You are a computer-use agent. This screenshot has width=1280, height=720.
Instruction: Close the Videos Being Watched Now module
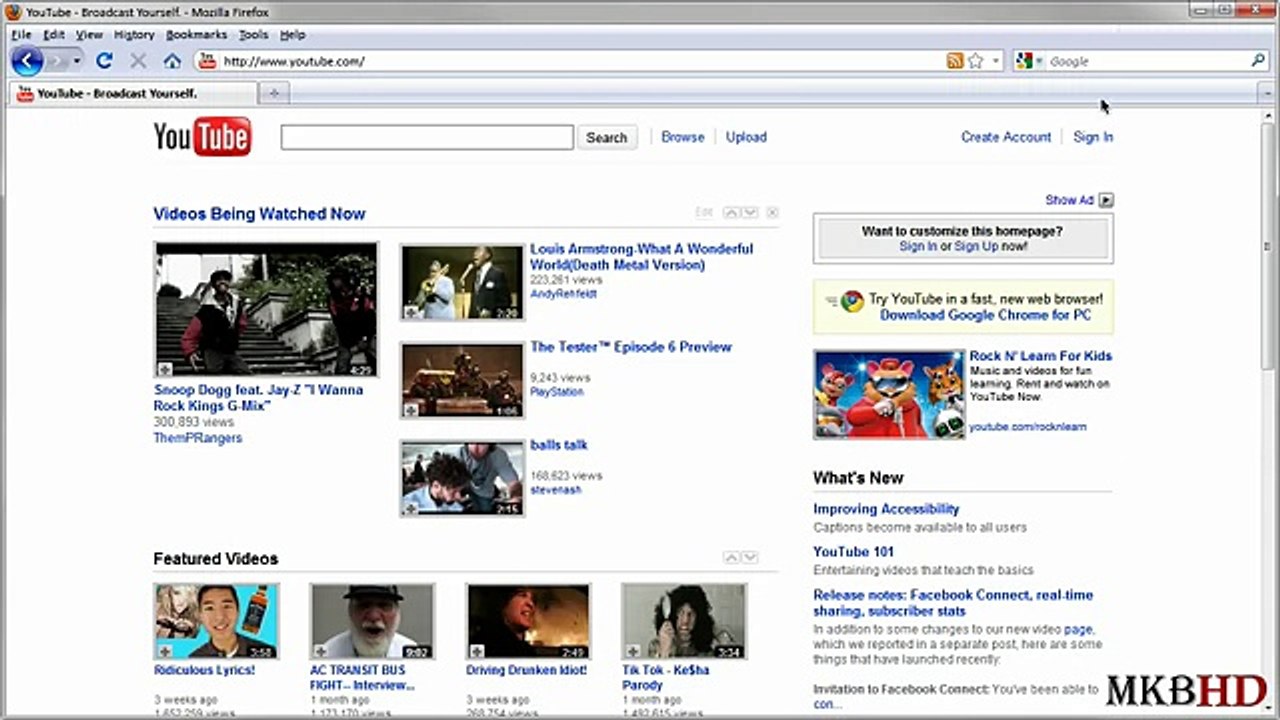pos(772,213)
